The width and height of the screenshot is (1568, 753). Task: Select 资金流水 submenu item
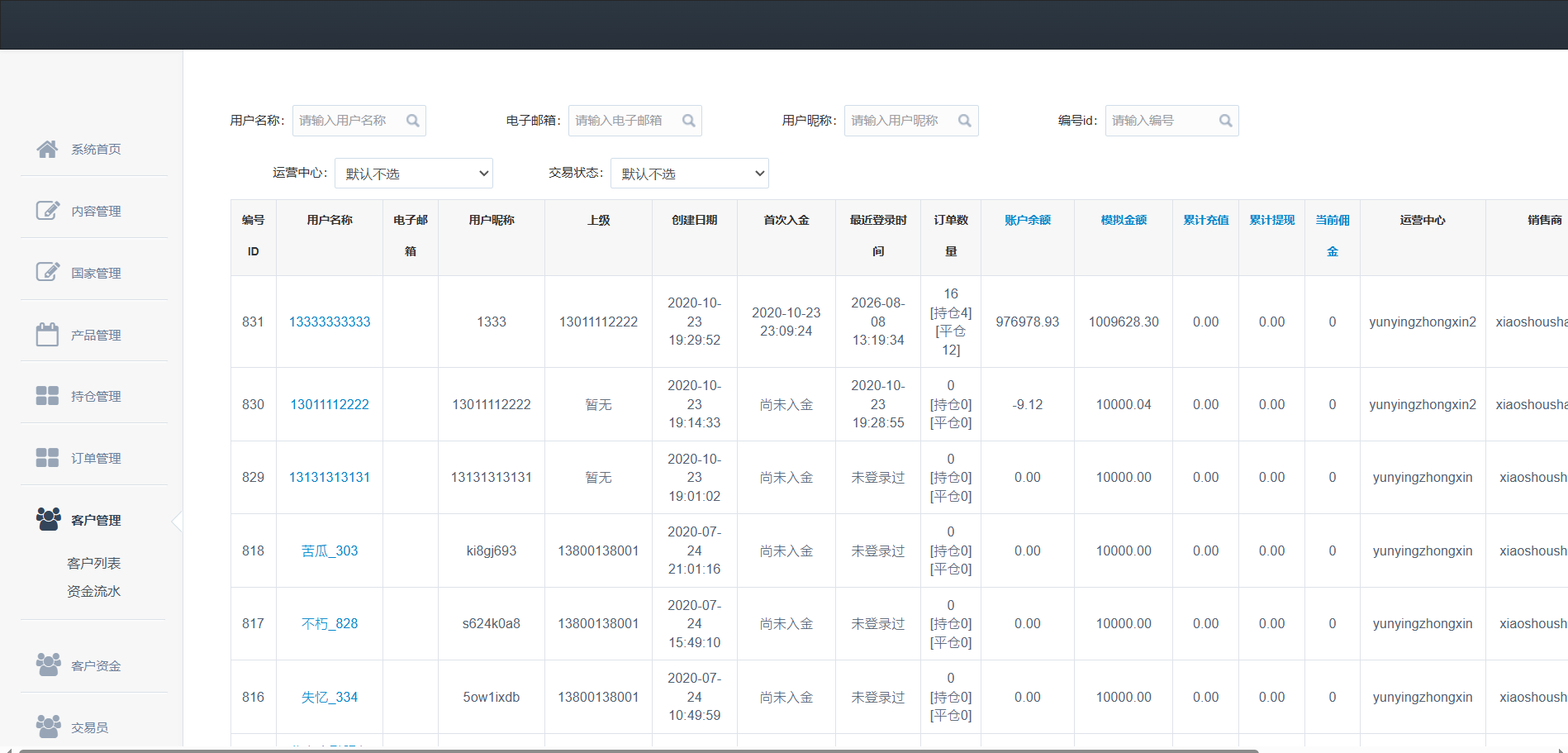[x=93, y=591]
